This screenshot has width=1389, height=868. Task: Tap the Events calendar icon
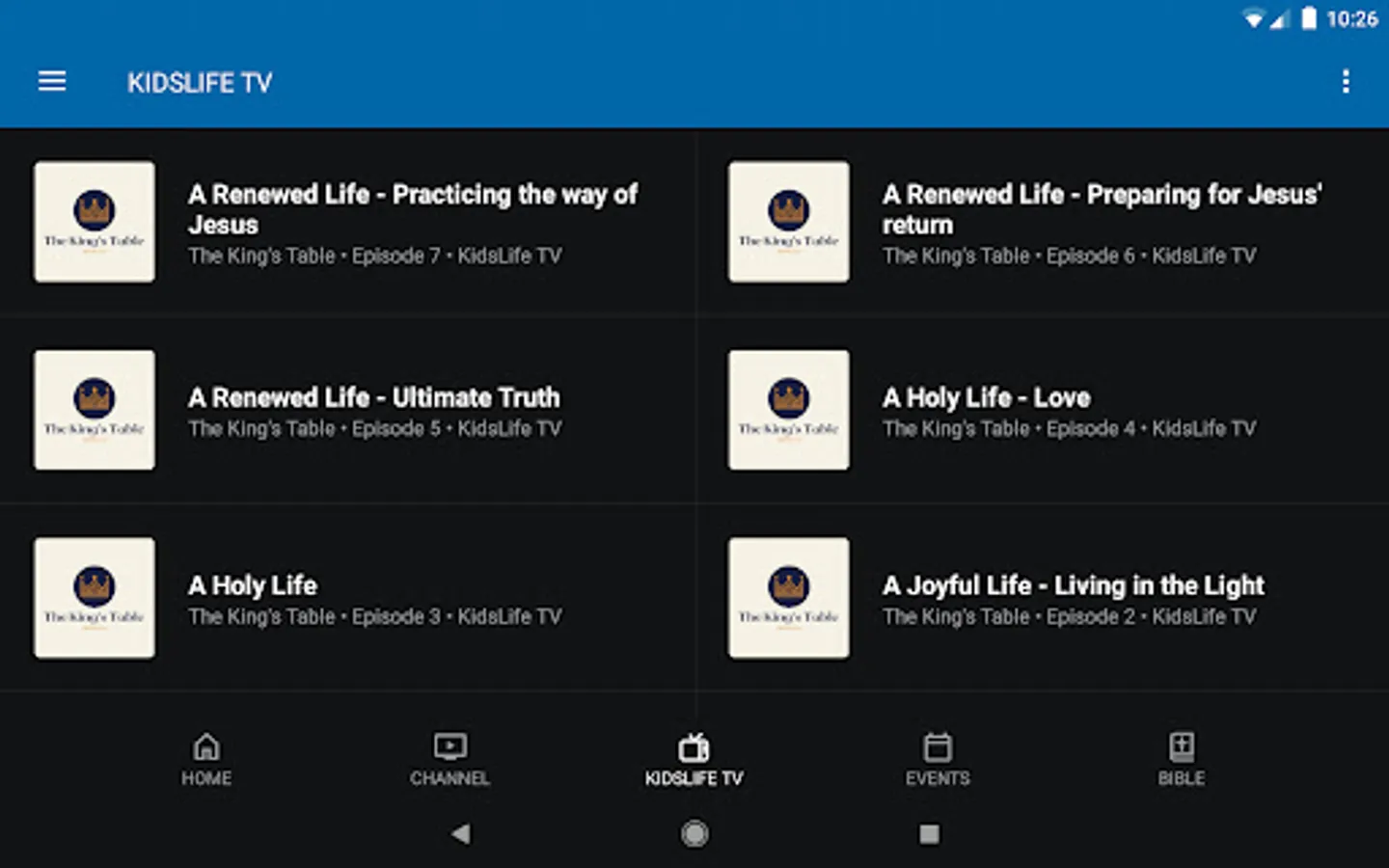[x=938, y=746]
